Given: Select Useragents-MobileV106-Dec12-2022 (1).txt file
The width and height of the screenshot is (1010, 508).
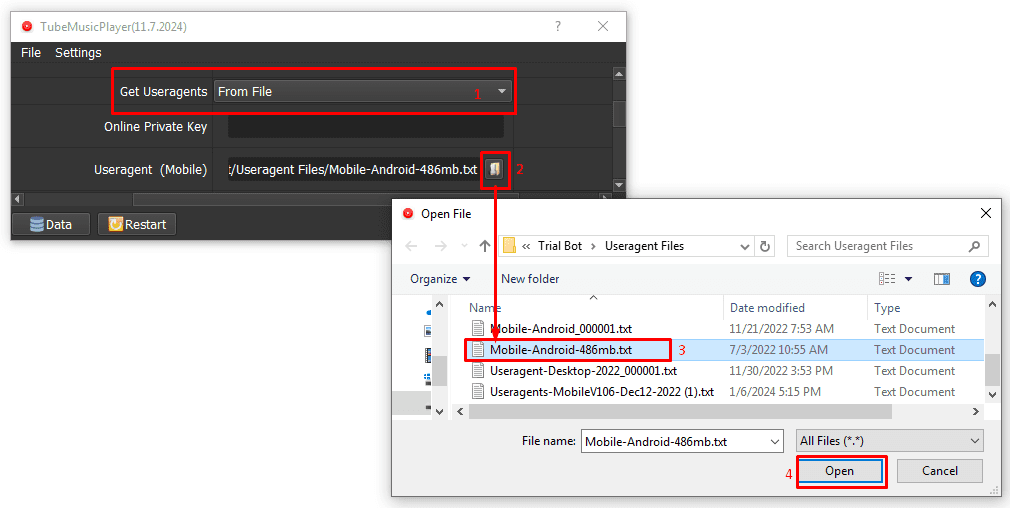Looking at the screenshot, I should pos(602,391).
